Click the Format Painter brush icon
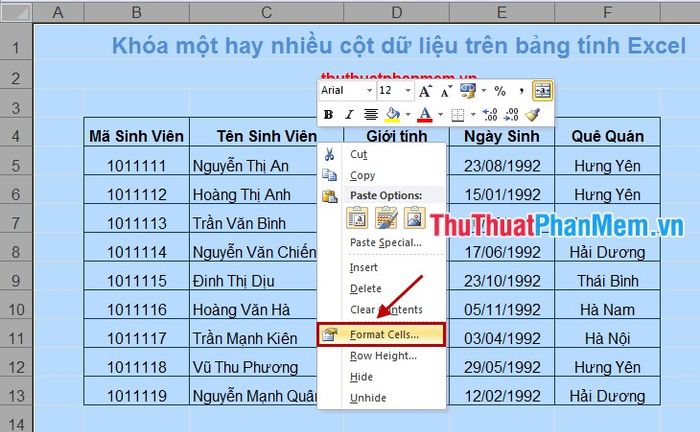Viewport: 700px width, 432px height. click(x=533, y=115)
